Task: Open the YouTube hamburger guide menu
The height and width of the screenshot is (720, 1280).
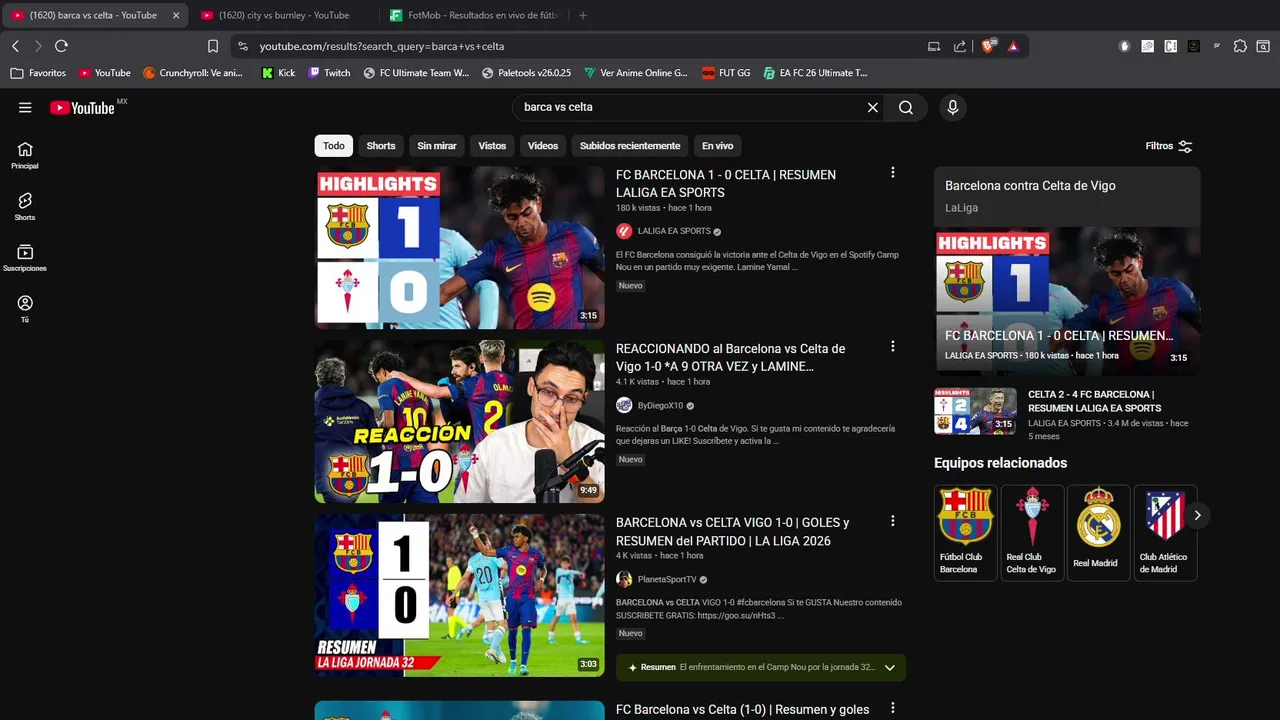Action: [25, 107]
